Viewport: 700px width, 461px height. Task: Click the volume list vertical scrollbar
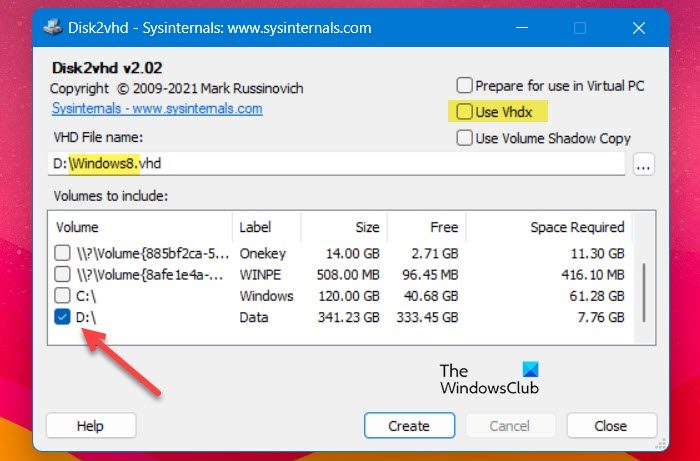(644, 293)
